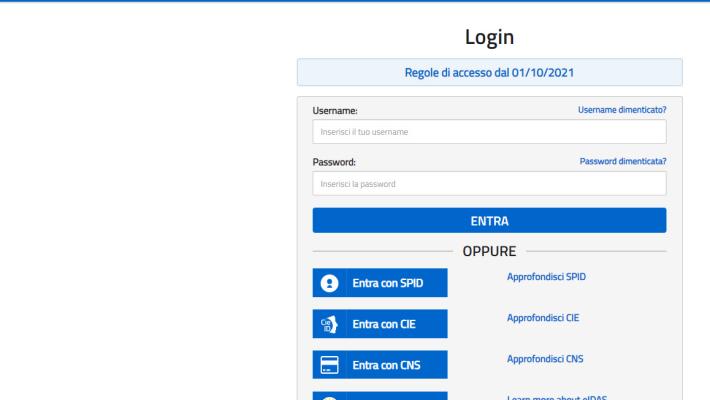This screenshot has height=400, width=710.
Task: Follow the Approfondisci CIE link
Action: pos(542,317)
